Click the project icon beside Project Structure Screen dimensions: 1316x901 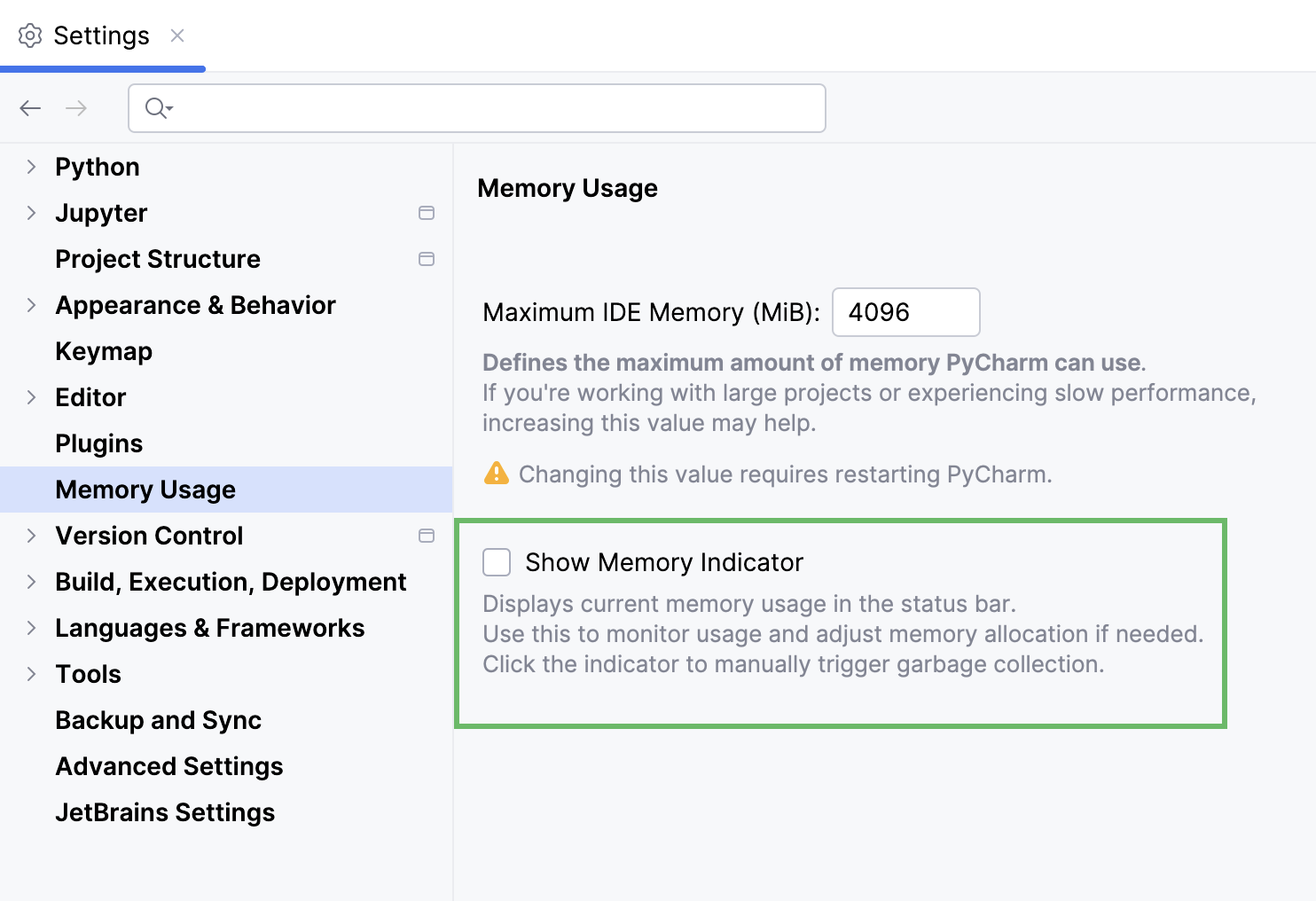tap(427, 259)
